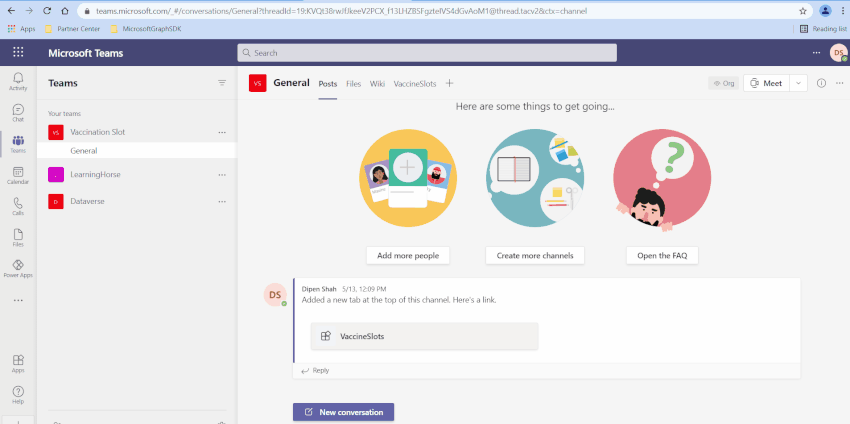The image size is (850, 424).
Task: Click the Microsoft Teams title
Action: click(86, 53)
